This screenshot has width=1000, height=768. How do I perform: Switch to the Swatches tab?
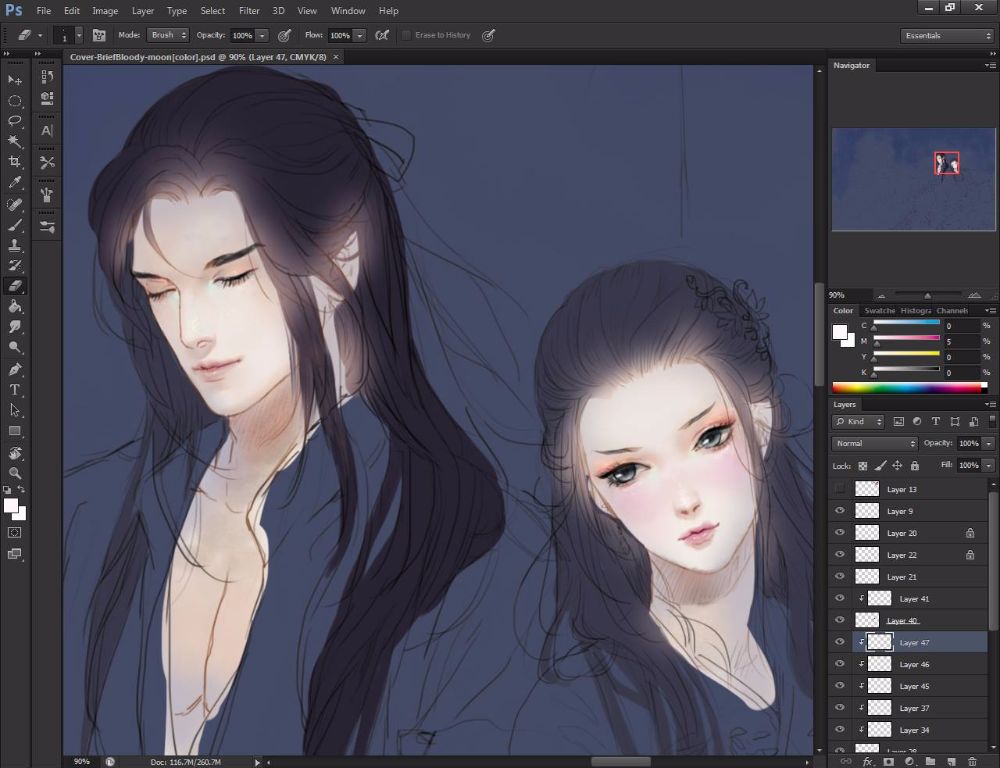click(879, 311)
